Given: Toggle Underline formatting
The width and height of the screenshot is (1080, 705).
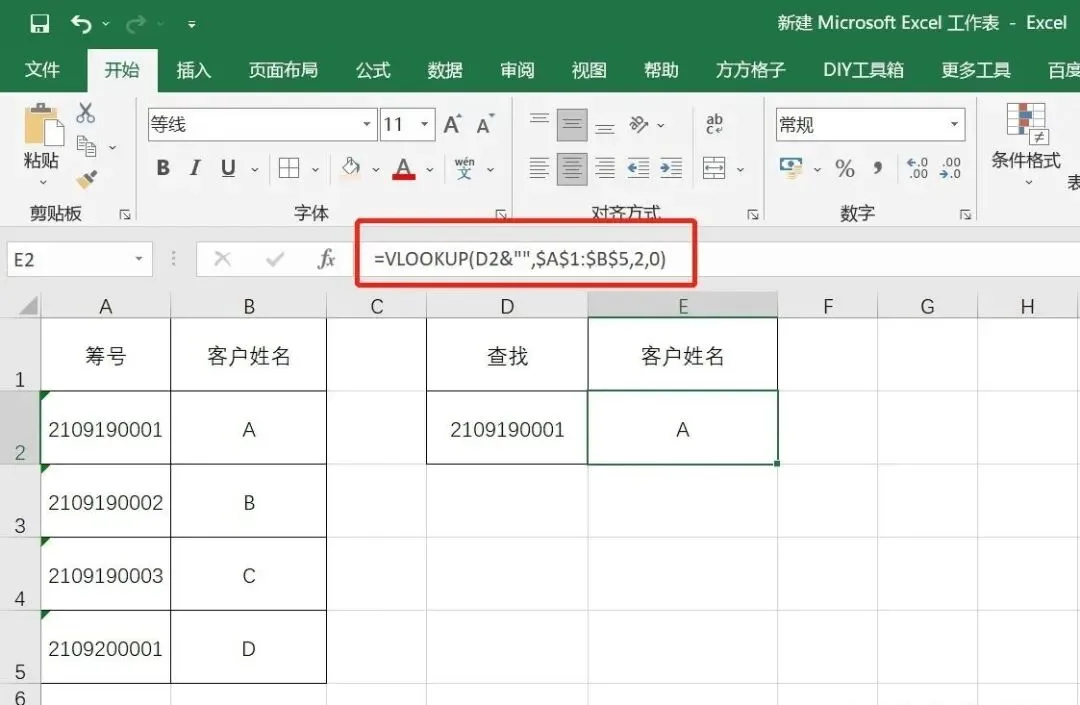Looking at the screenshot, I should [x=228, y=168].
